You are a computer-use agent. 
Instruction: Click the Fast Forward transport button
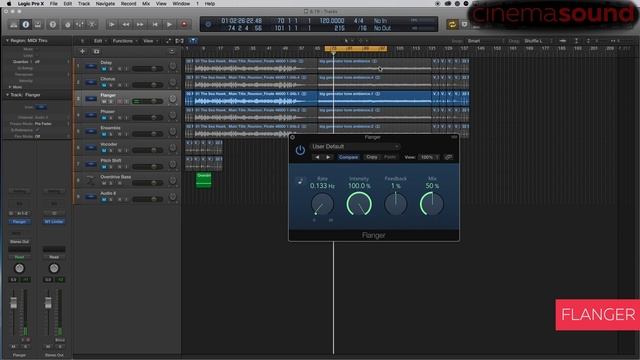[x=140, y=24]
